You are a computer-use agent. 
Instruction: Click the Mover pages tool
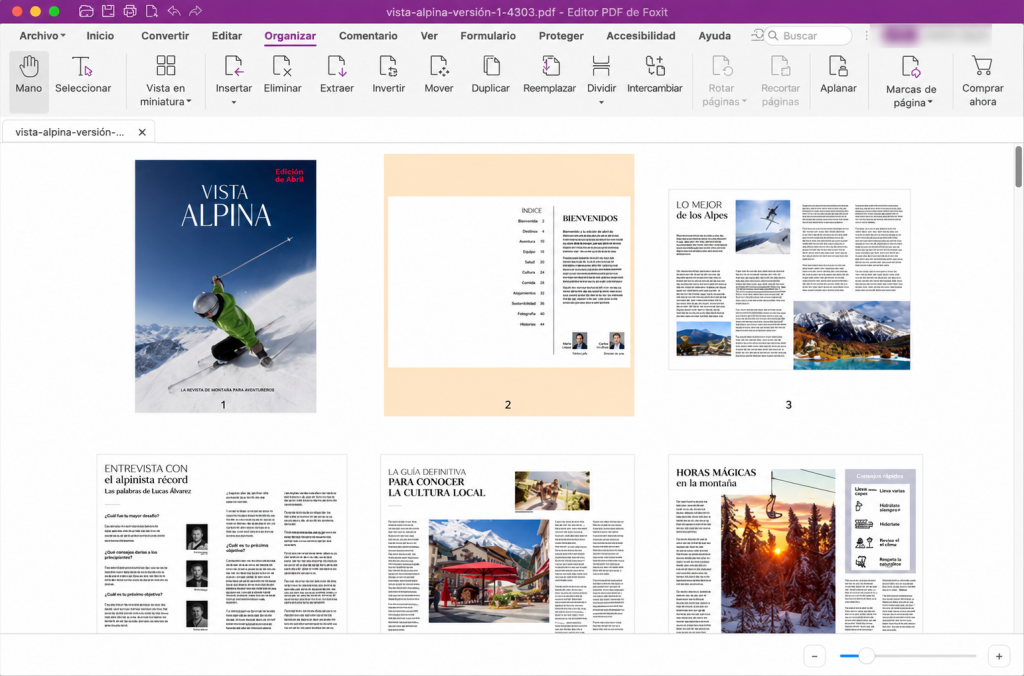[x=439, y=75]
